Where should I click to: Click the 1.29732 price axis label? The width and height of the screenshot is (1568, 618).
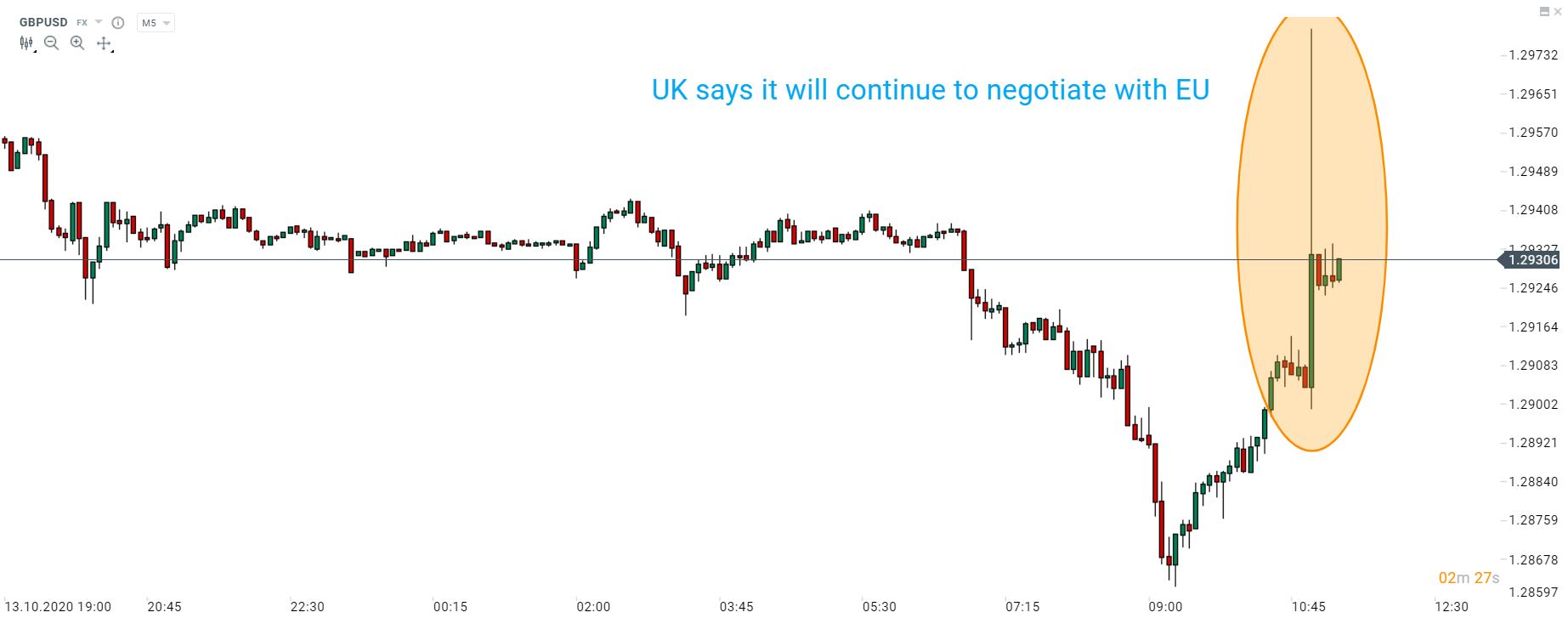coord(1533,55)
